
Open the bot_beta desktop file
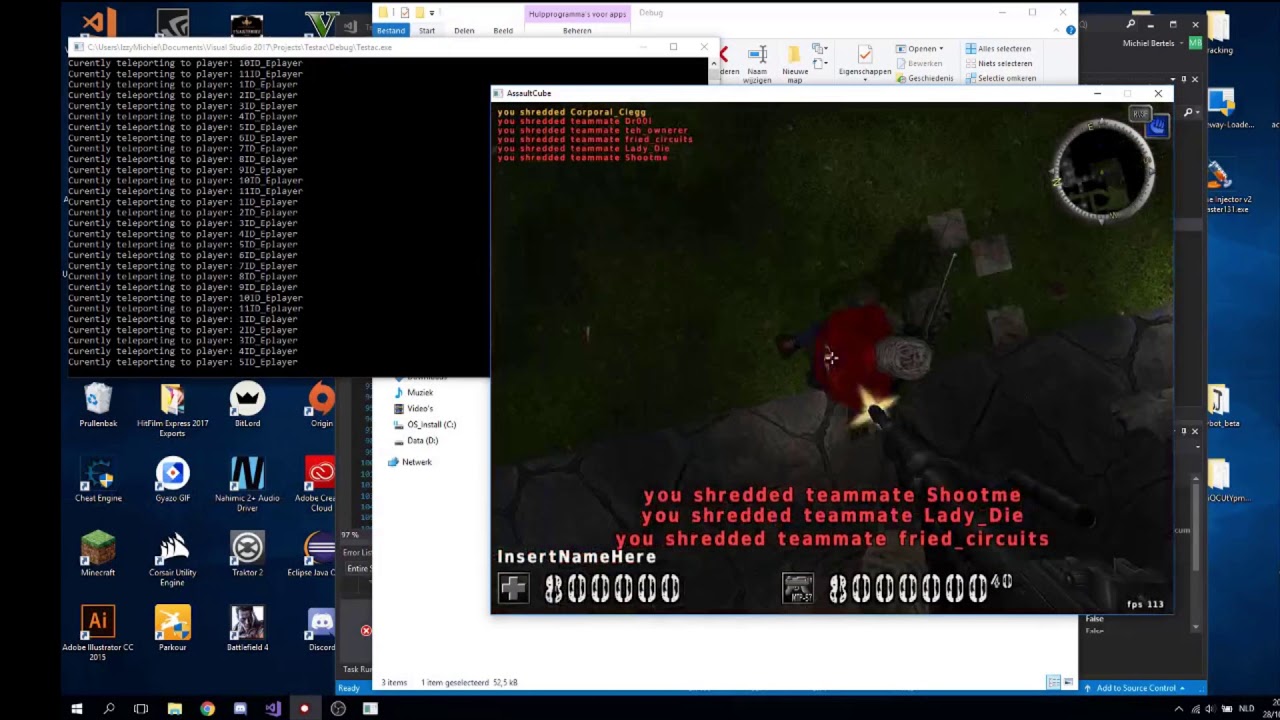(x=1222, y=404)
